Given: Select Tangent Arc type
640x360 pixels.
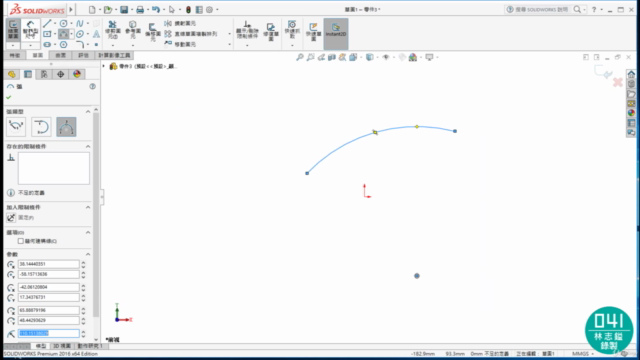Looking at the screenshot, I should pos(41,127).
